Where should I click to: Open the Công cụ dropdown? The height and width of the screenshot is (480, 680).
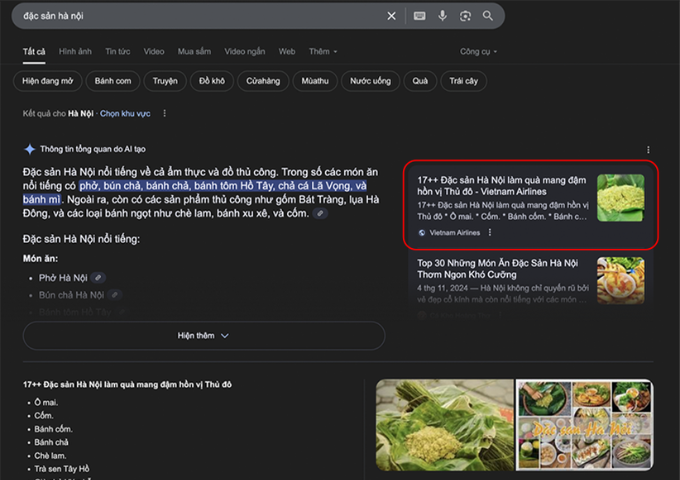(x=478, y=52)
